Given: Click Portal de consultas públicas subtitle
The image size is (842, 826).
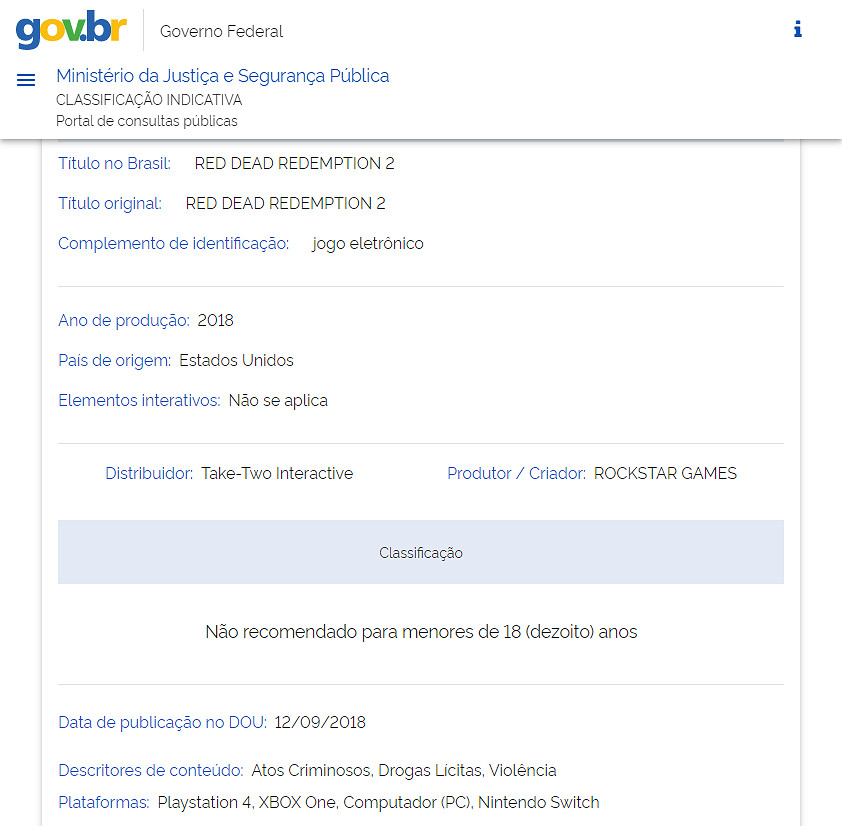Looking at the screenshot, I should pos(146,121).
